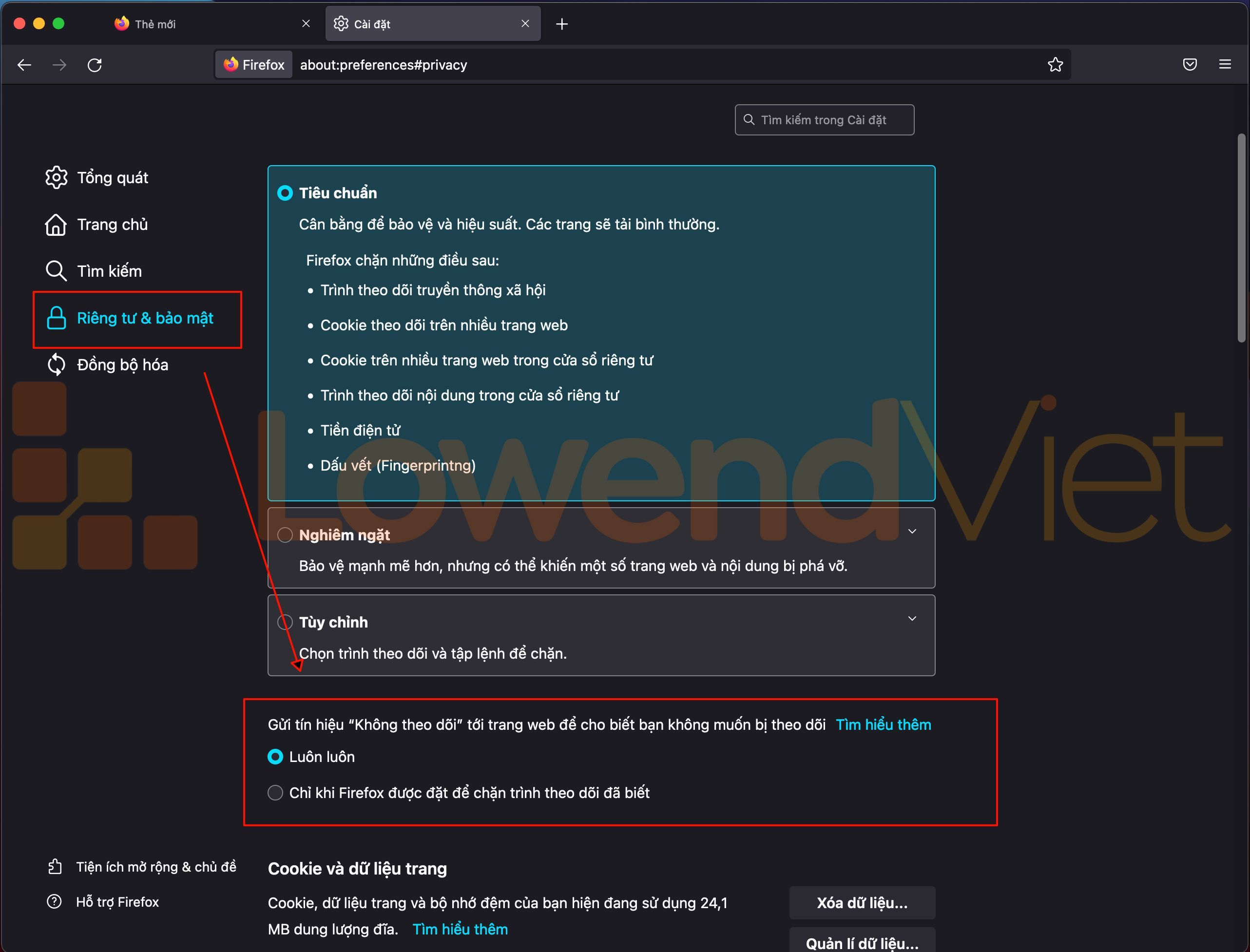Open the hamburger application menu
This screenshot has height=952, width=1250.
(1225, 65)
